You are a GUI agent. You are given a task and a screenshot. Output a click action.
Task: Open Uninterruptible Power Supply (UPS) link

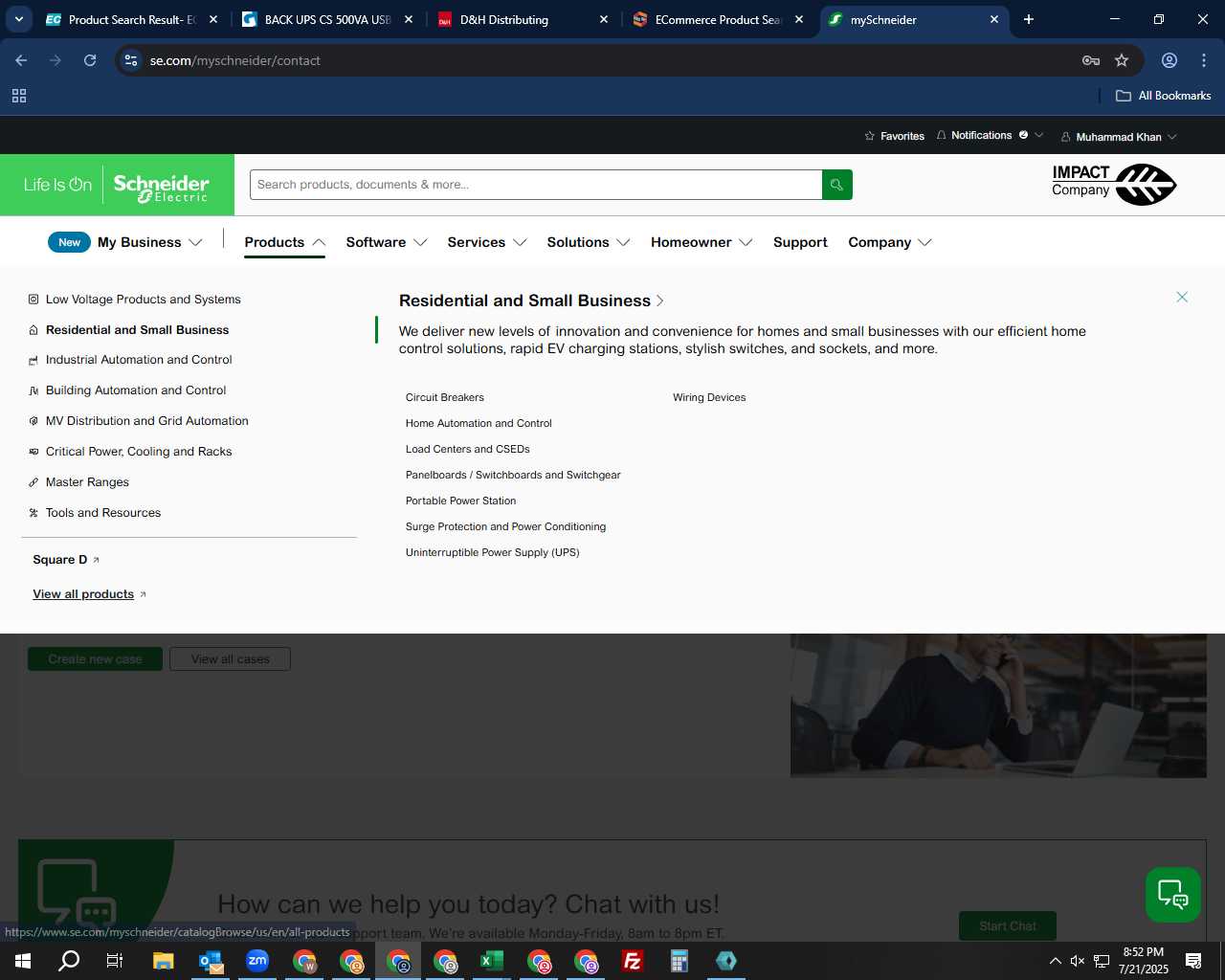click(x=493, y=552)
